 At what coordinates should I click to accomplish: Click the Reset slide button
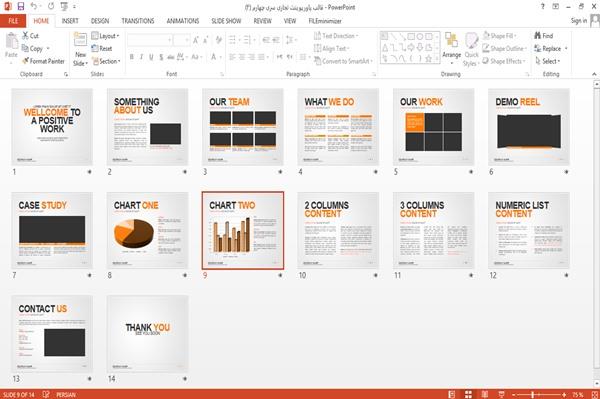[102, 48]
